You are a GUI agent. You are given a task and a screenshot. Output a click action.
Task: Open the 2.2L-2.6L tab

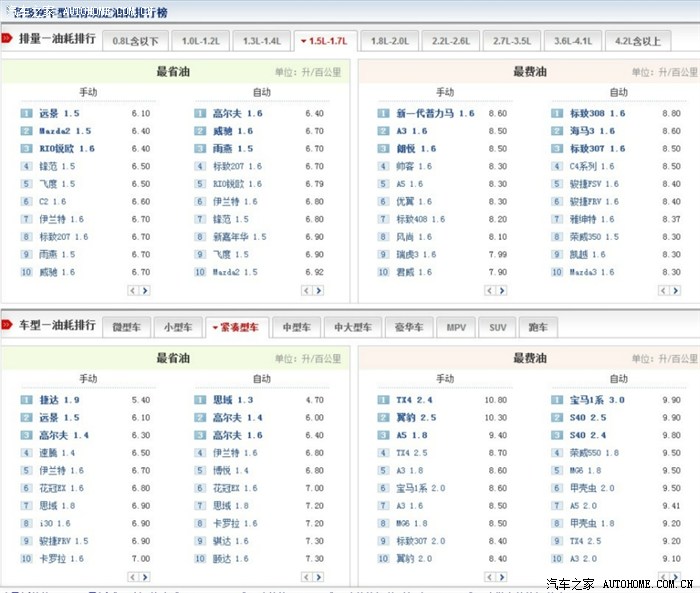point(451,41)
